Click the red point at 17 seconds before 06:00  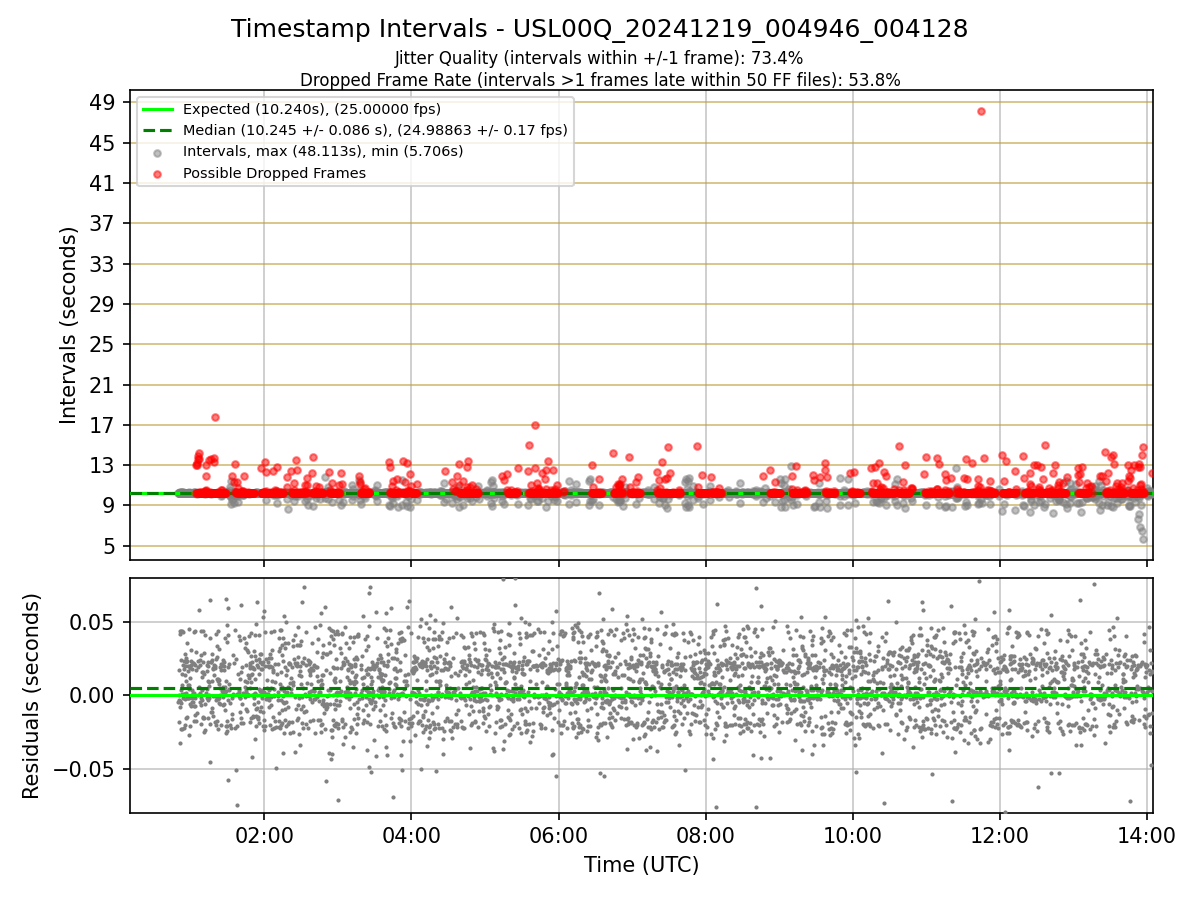coord(535,425)
